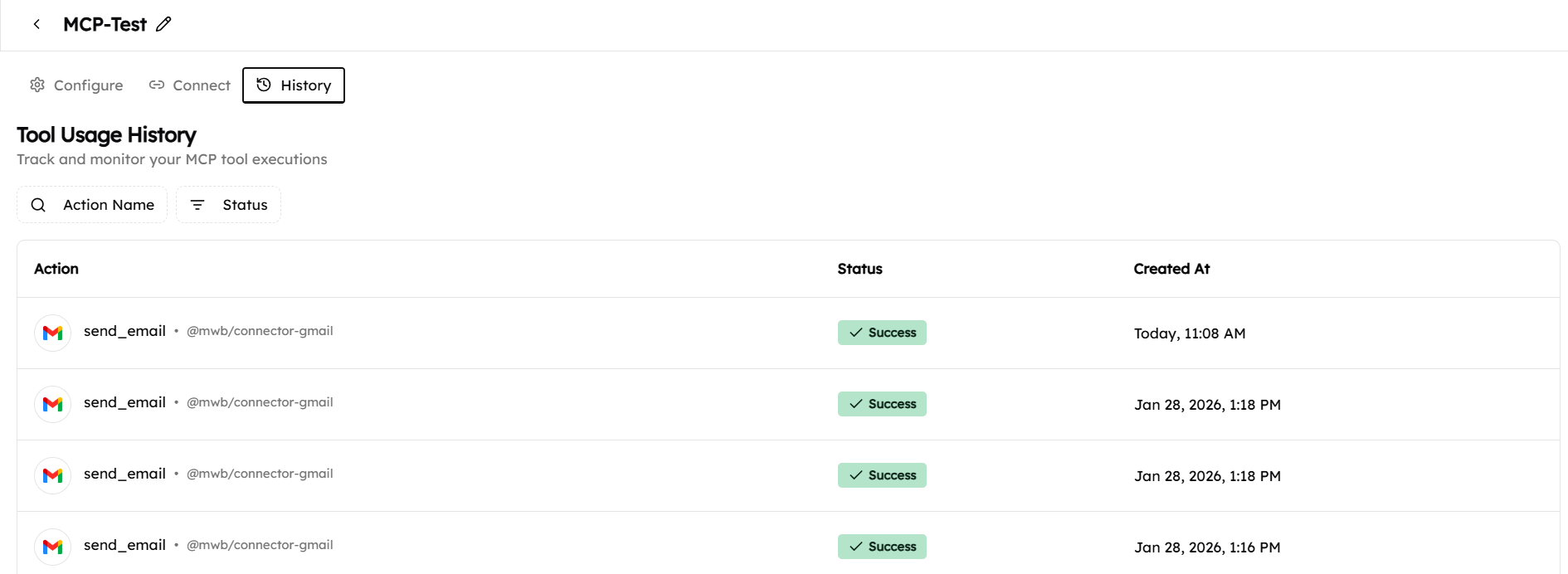Click the filter lines icon beside Status
This screenshot has height=574, width=1568.
click(x=197, y=205)
